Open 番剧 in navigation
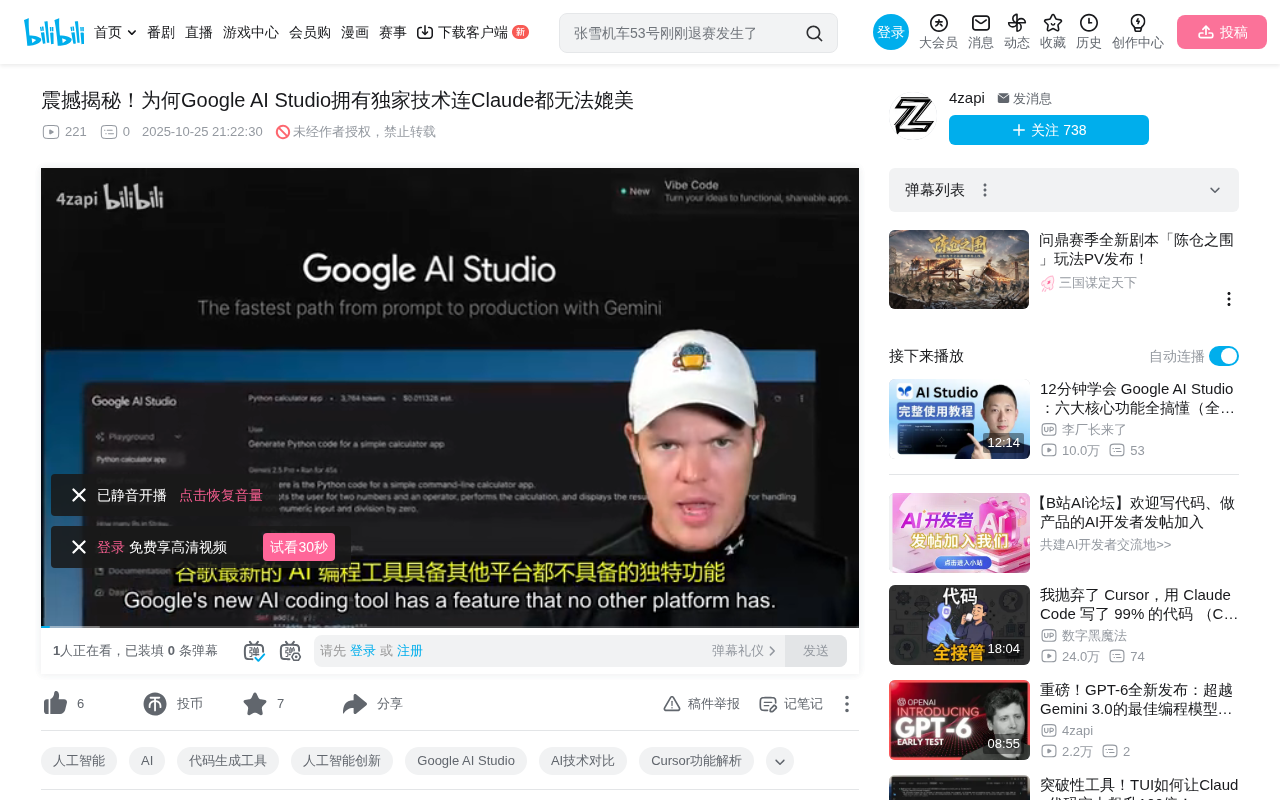Screen dimensions: 1280x800 (161, 32)
